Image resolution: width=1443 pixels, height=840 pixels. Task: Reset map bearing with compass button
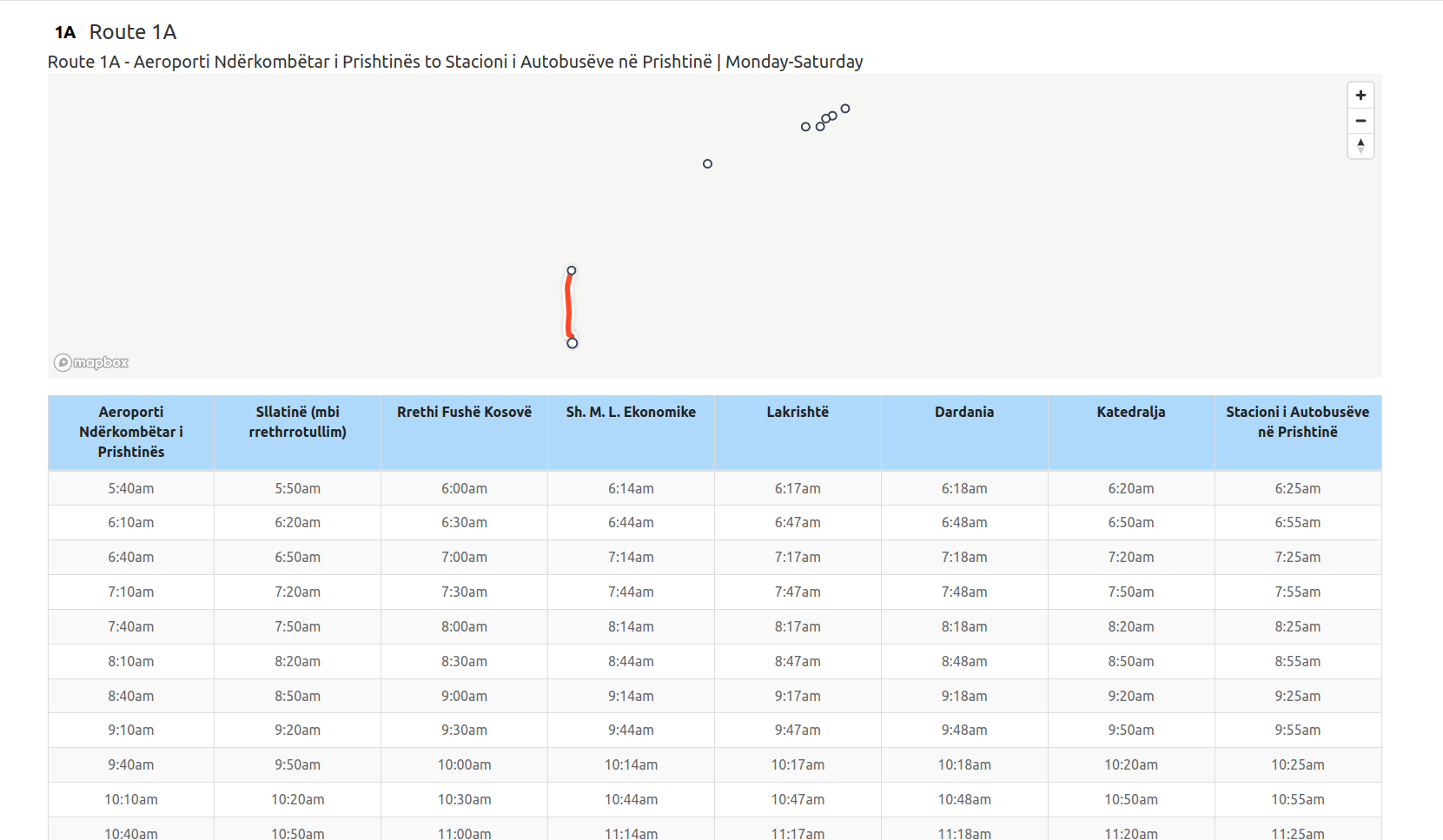tap(1360, 146)
